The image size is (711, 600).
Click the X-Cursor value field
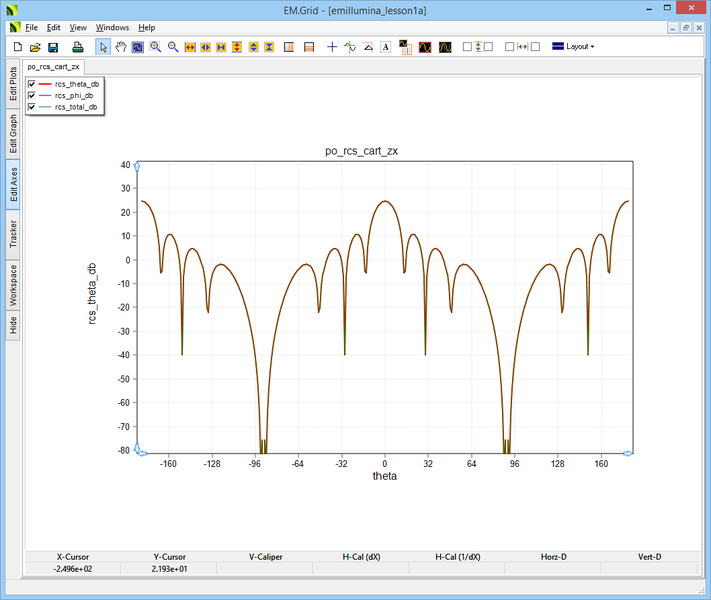(x=72, y=568)
